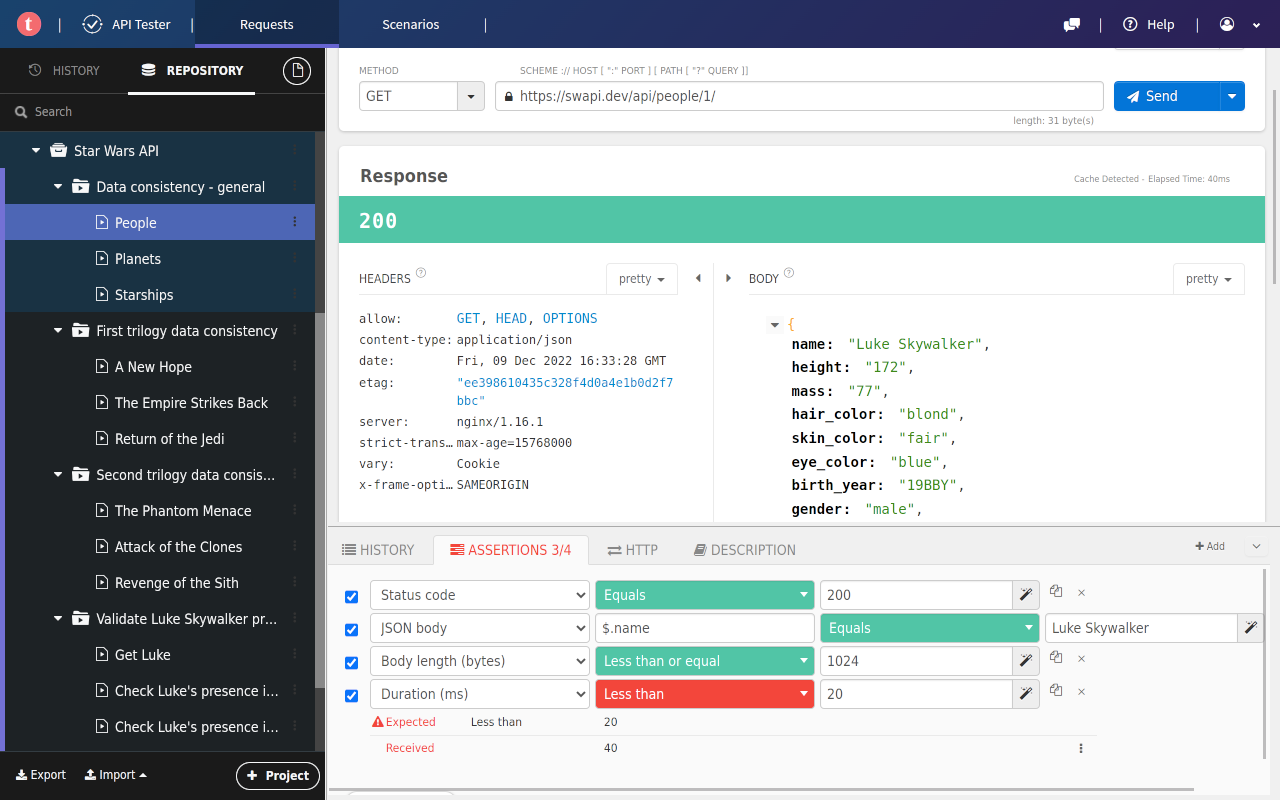Collapse the Star Wars API tree node
Viewport: 1280px width, 800px height.
point(36,150)
